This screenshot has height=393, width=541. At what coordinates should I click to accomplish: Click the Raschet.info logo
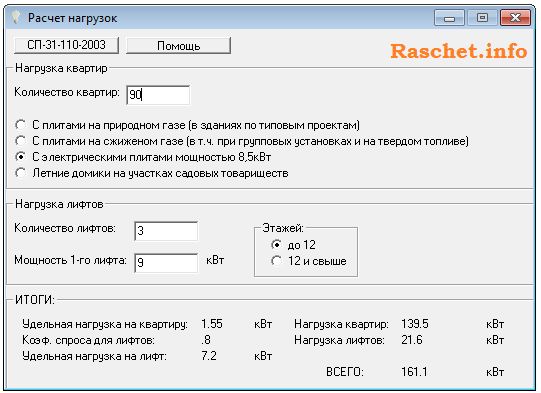pyautogui.click(x=459, y=51)
